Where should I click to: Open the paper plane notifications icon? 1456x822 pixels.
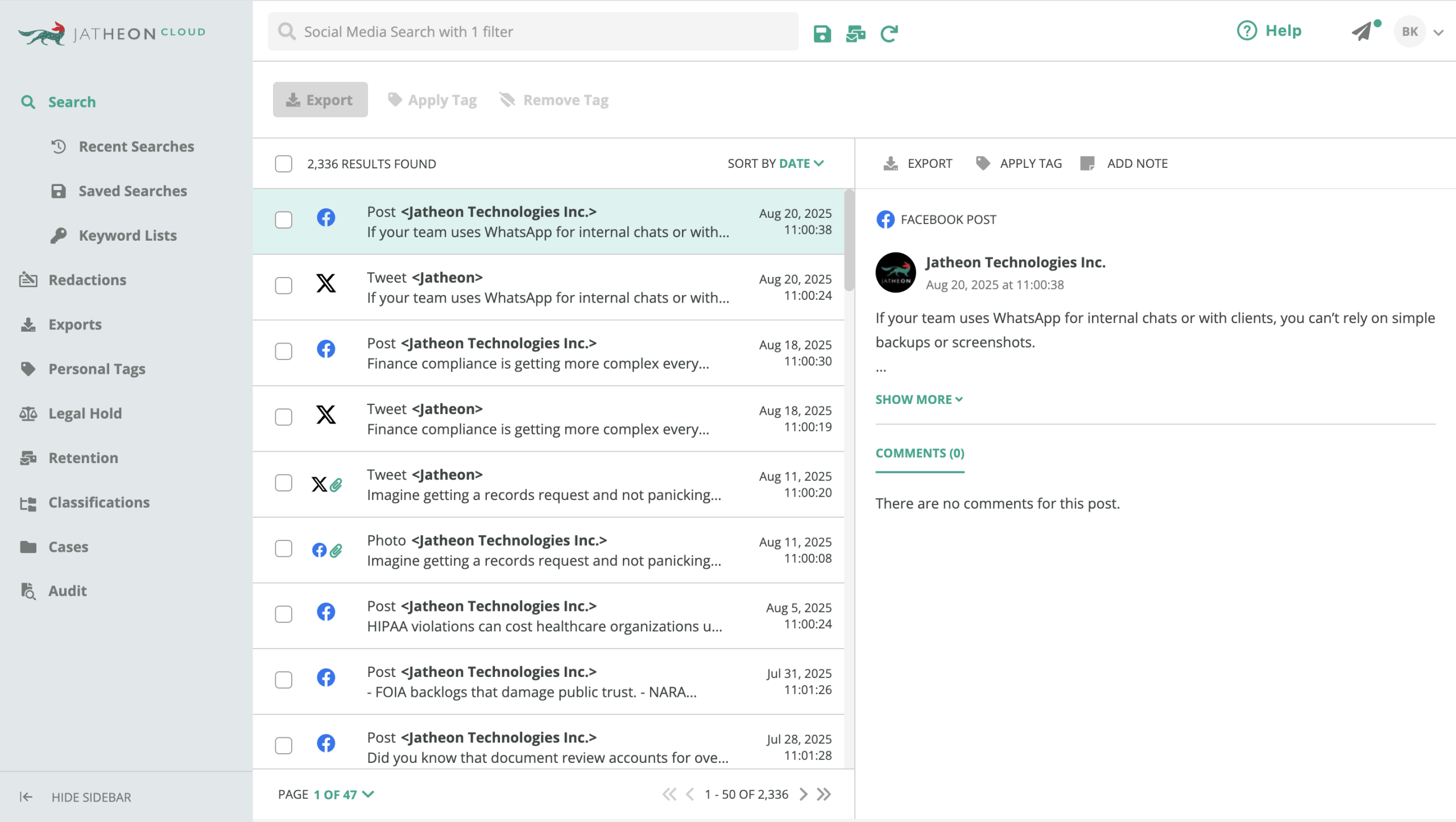pos(1363,31)
